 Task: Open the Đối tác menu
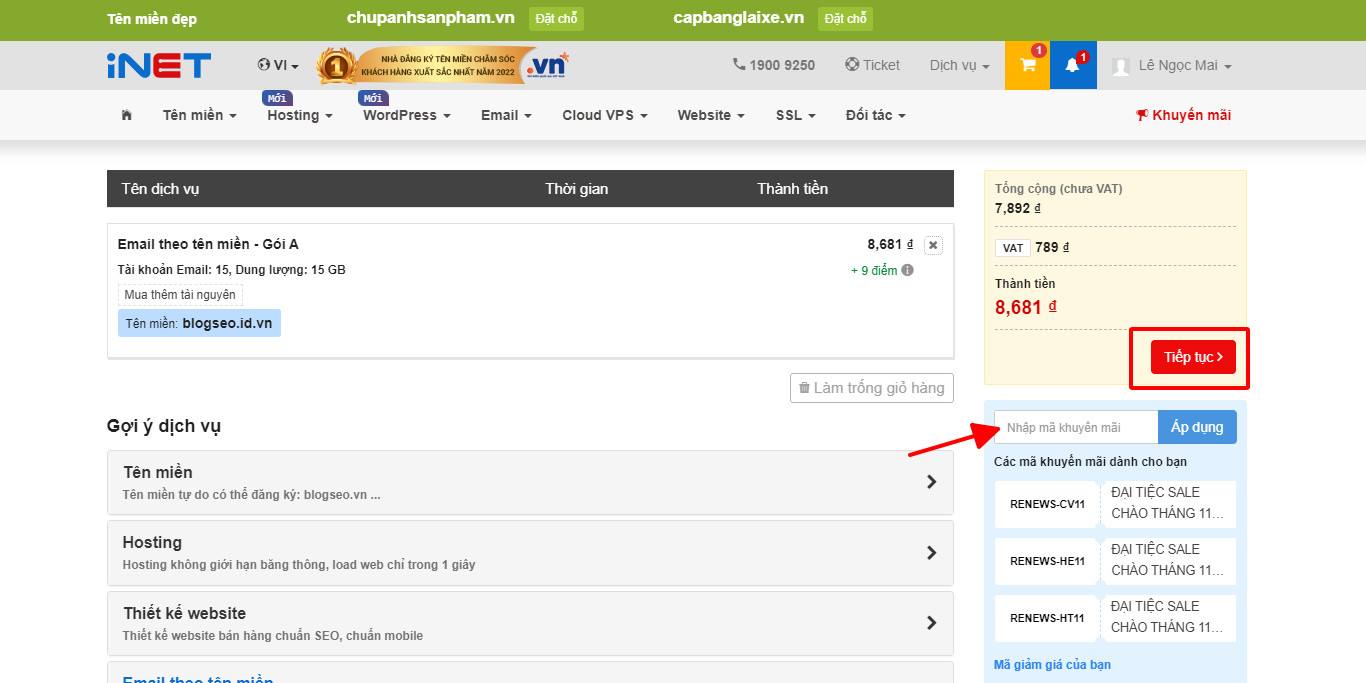tap(876, 115)
